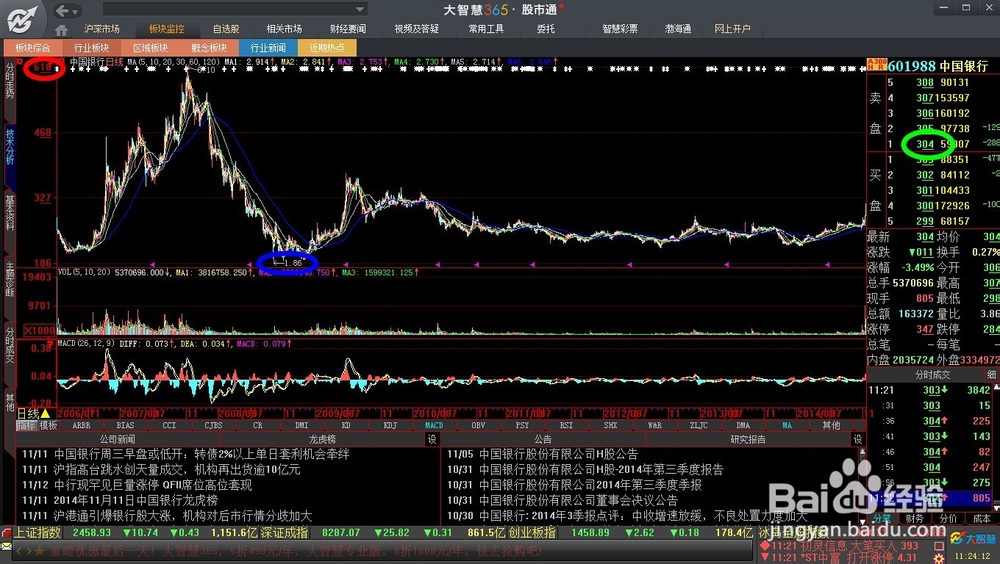This screenshot has width=1000, height=564.
Task: Click the settings gear icon in bottom-right corner
Action: click(939, 559)
